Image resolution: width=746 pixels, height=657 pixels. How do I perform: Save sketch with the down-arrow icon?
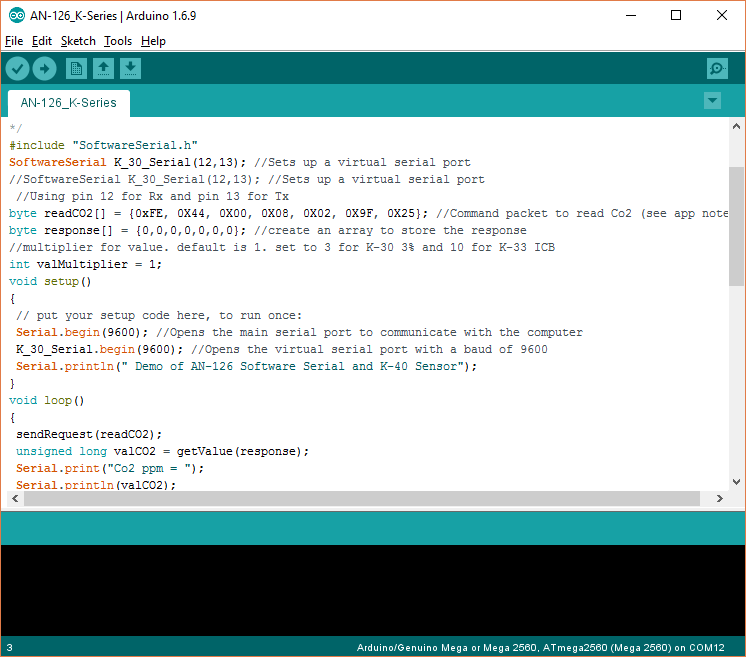click(130, 69)
